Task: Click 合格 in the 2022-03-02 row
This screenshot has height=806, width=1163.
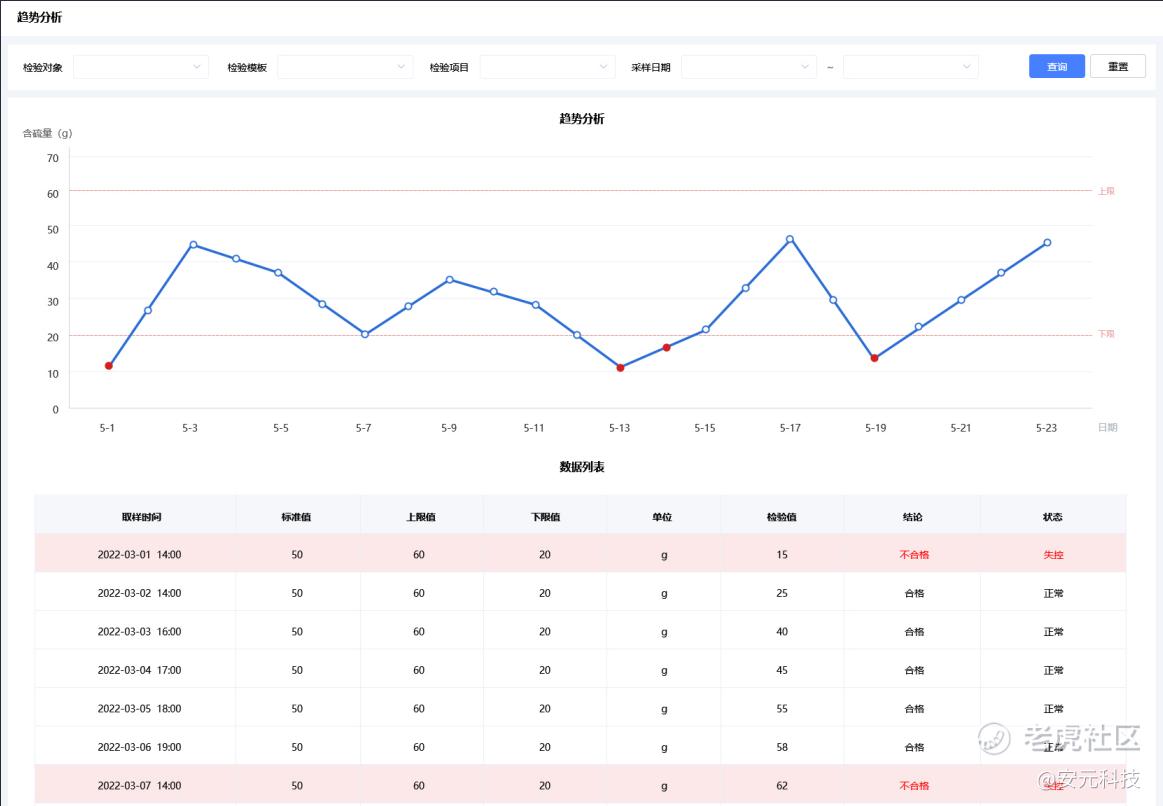Action: [914, 593]
